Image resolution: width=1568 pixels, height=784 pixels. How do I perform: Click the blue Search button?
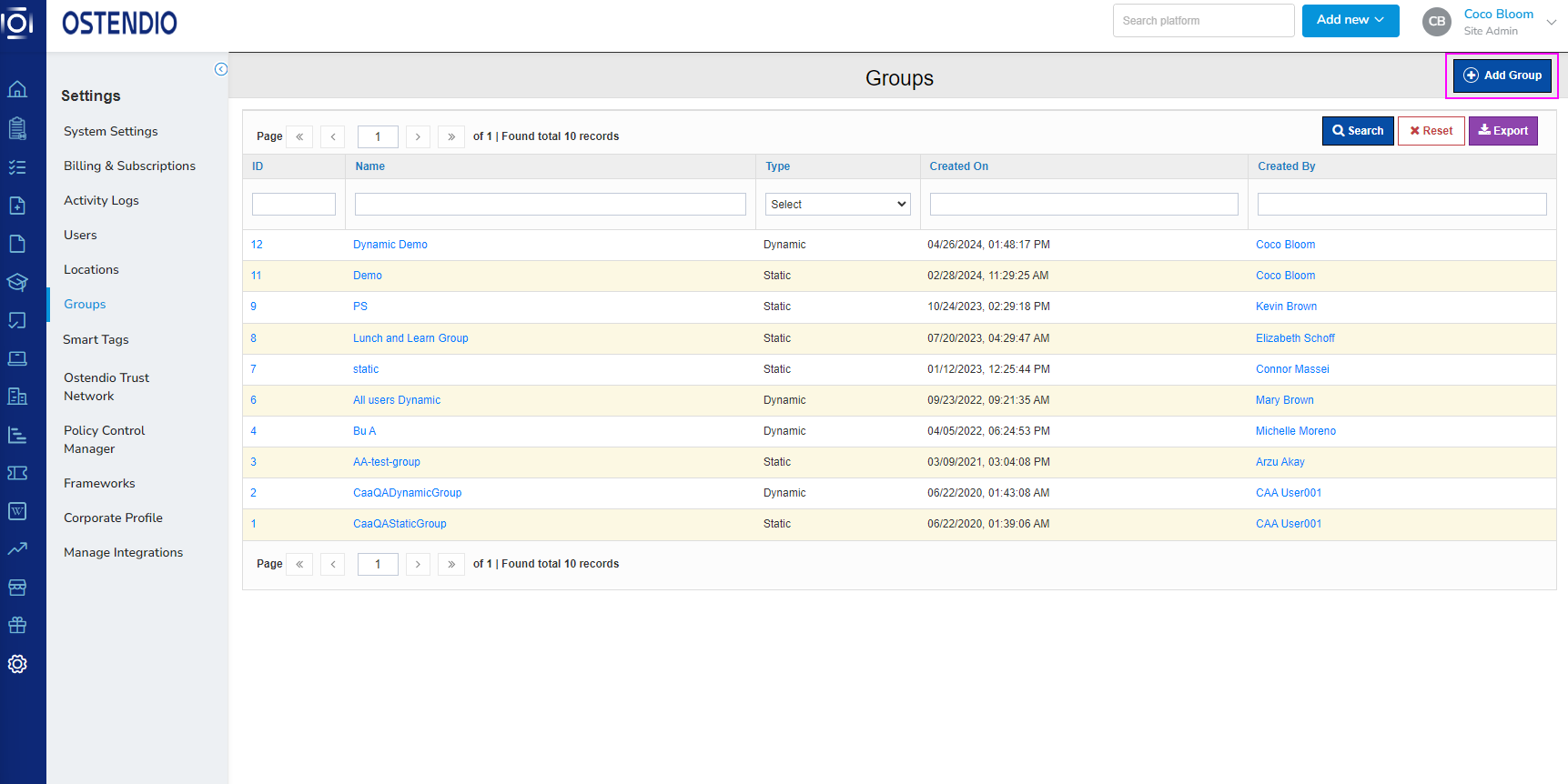1358,131
